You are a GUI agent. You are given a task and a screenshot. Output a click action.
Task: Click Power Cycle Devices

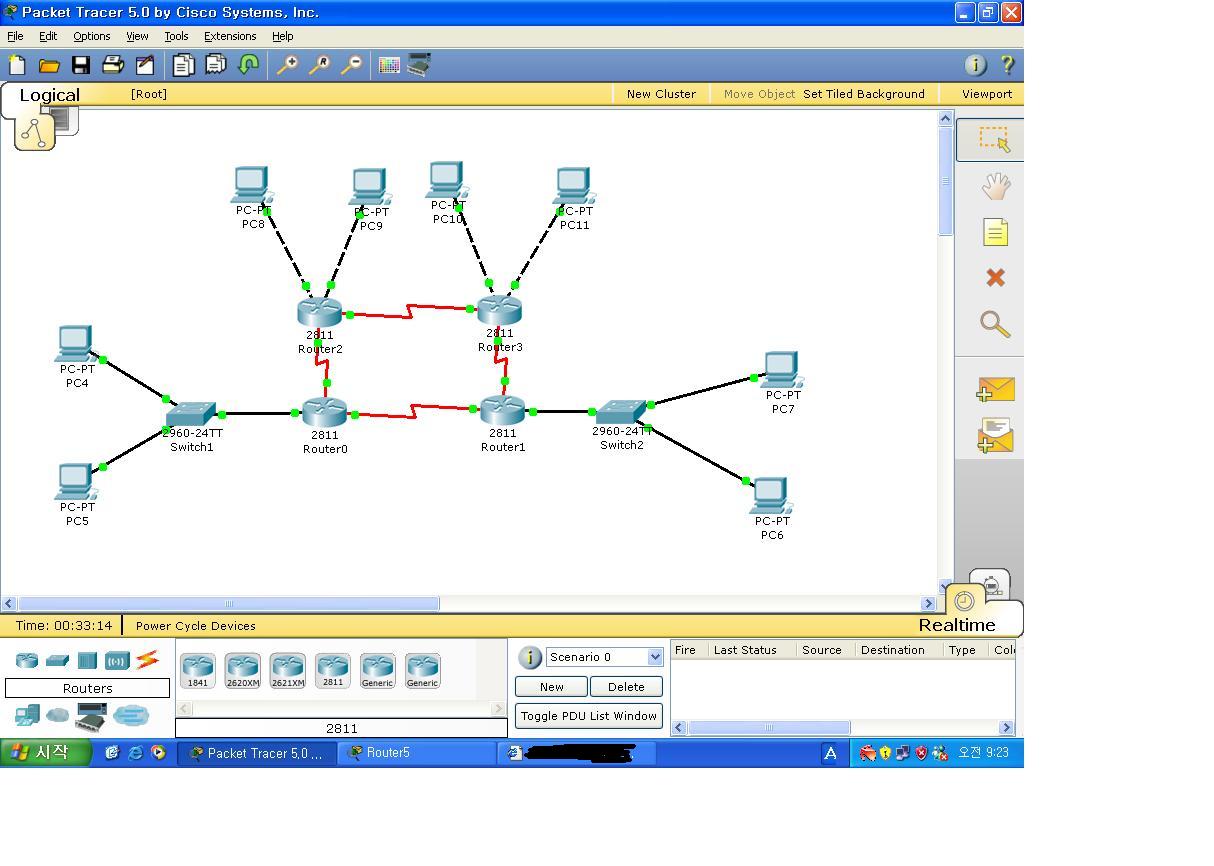pyautogui.click(x=195, y=626)
